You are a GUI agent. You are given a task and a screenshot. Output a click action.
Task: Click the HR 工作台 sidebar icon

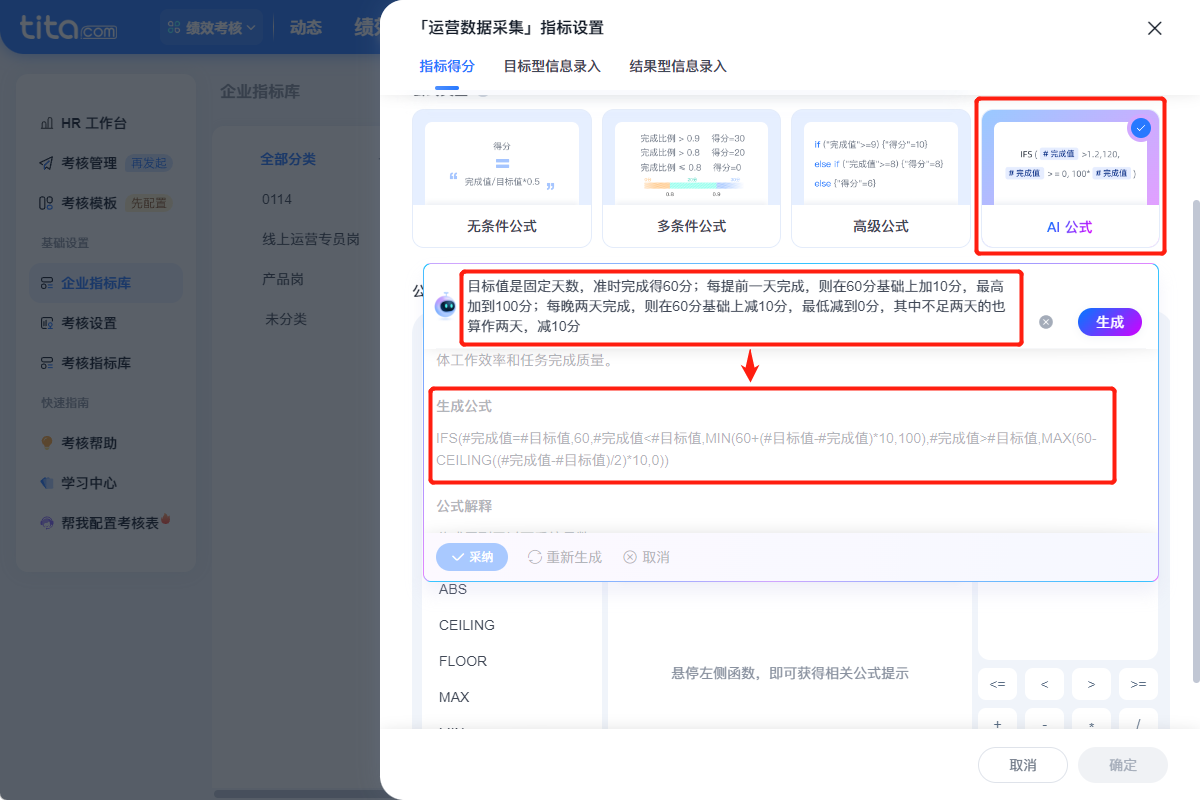[46, 124]
